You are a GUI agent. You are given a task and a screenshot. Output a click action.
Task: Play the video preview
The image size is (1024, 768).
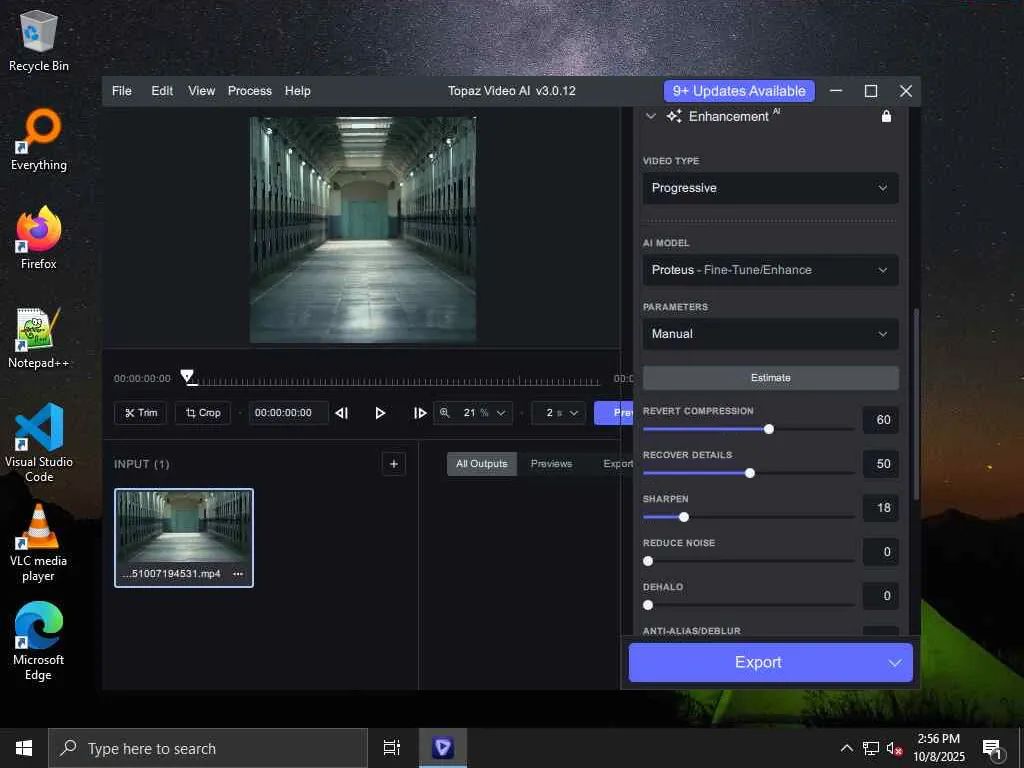[380, 413]
